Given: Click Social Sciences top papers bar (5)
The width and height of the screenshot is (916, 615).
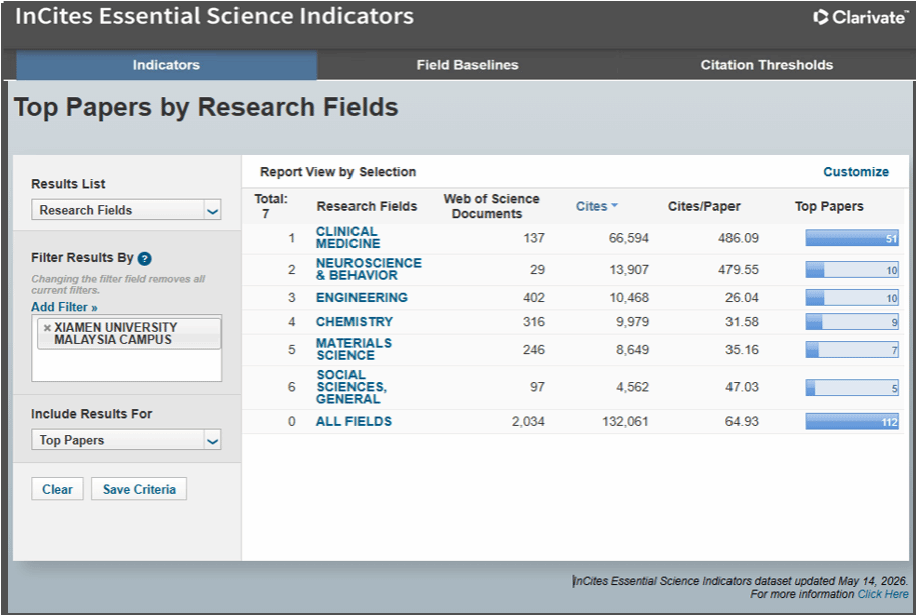Looking at the screenshot, I should tap(852, 387).
